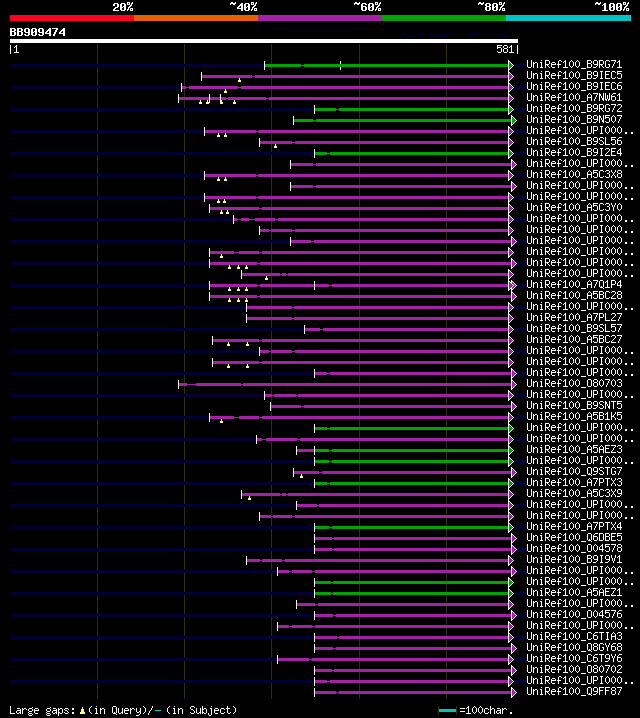
Task: Click the 'Large gaps:' legend text
Action: 42,710
